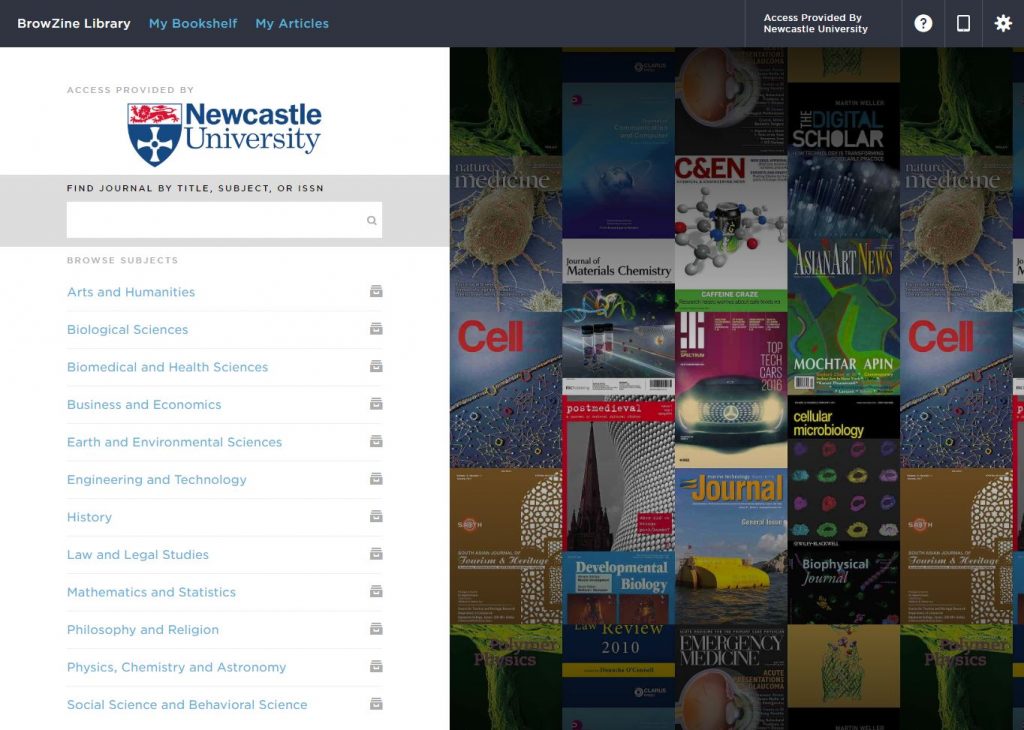Viewport: 1024px width, 730px height.
Task: Click the Newcastle University logo
Action: click(224, 133)
